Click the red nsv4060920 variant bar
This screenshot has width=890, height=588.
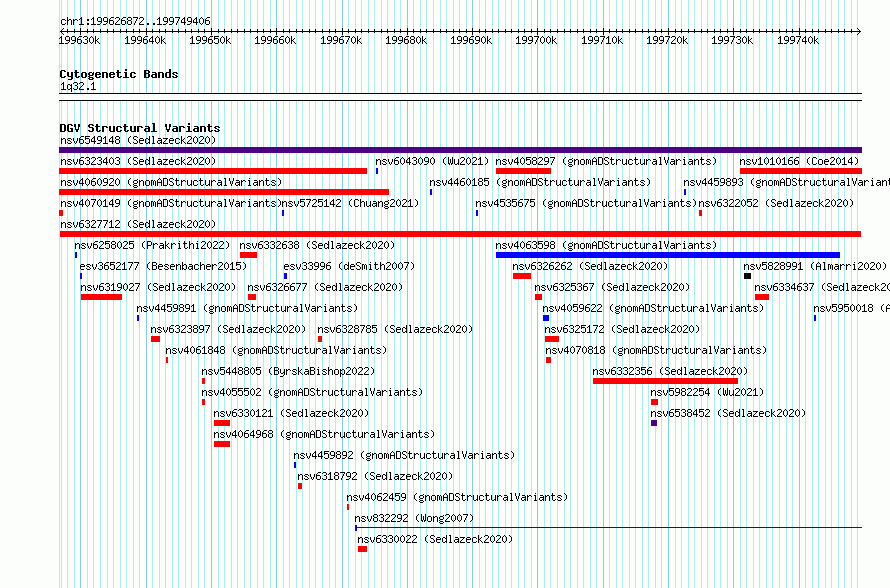tap(224, 192)
